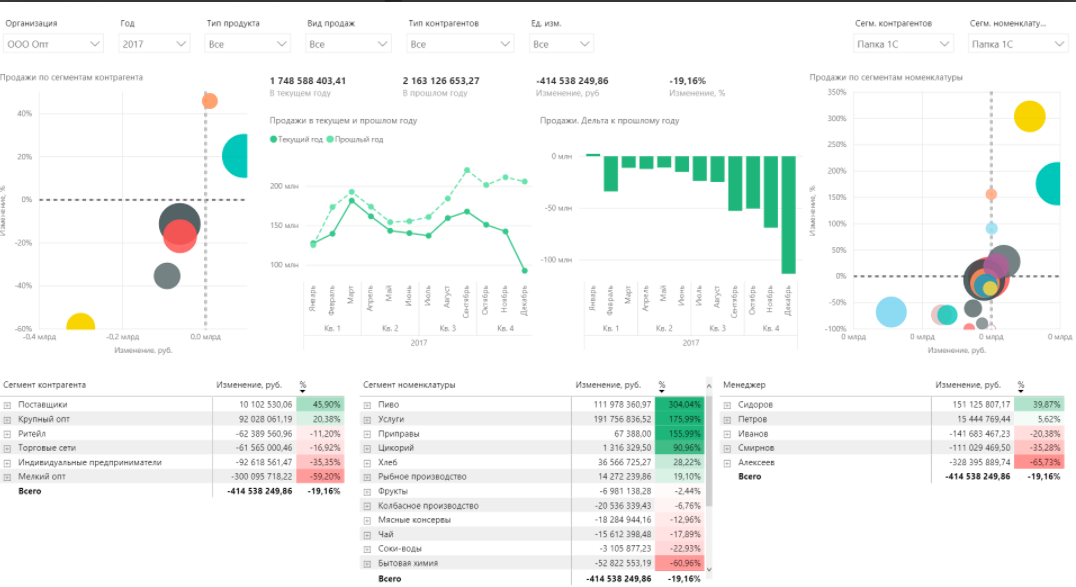Viewport: 1076px width, 587px height.
Task: Click the sort arrow under % in manager table
Action: pyautogui.click(x=1021, y=389)
